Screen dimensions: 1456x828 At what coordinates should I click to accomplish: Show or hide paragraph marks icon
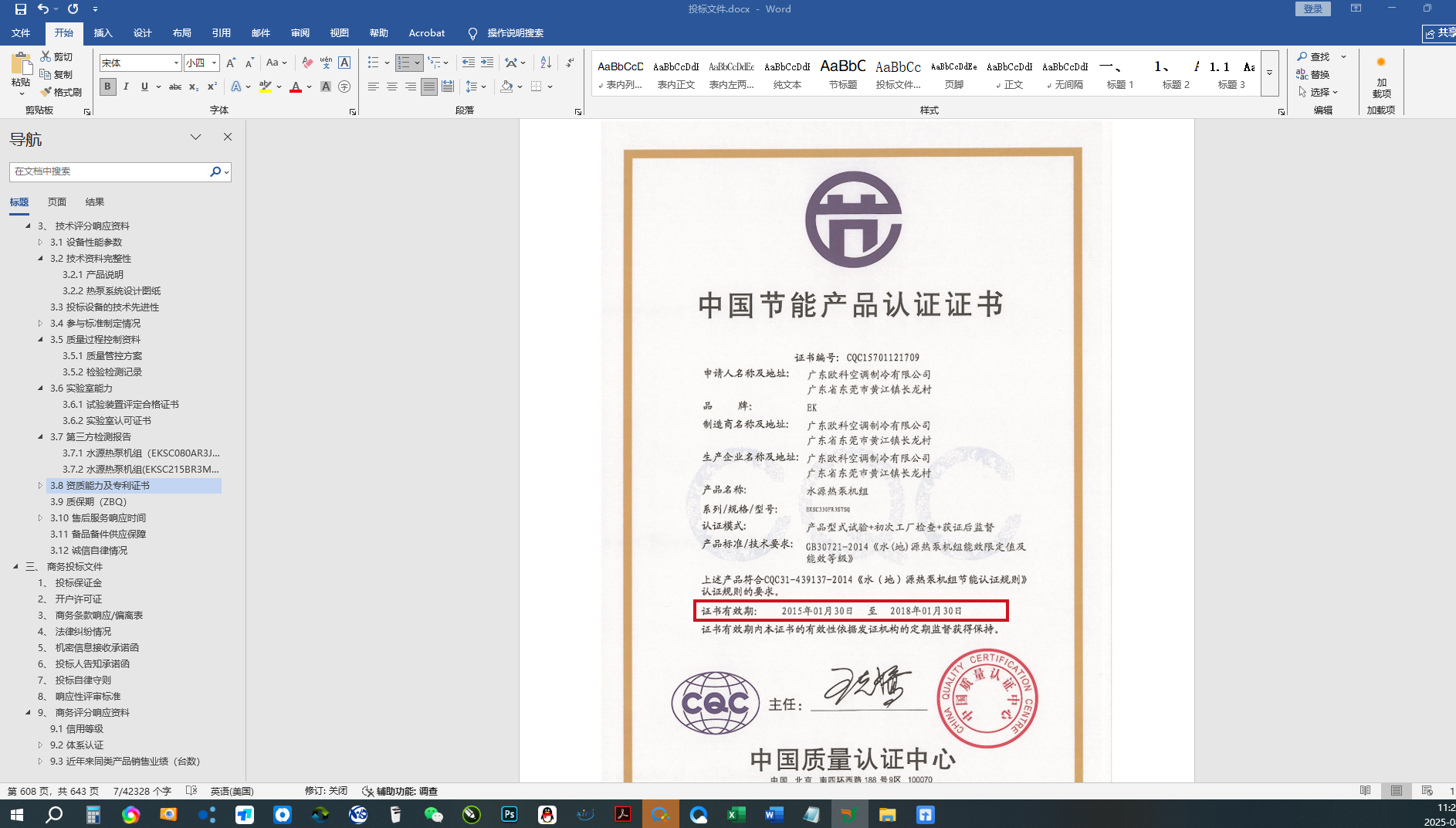point(570,63)
